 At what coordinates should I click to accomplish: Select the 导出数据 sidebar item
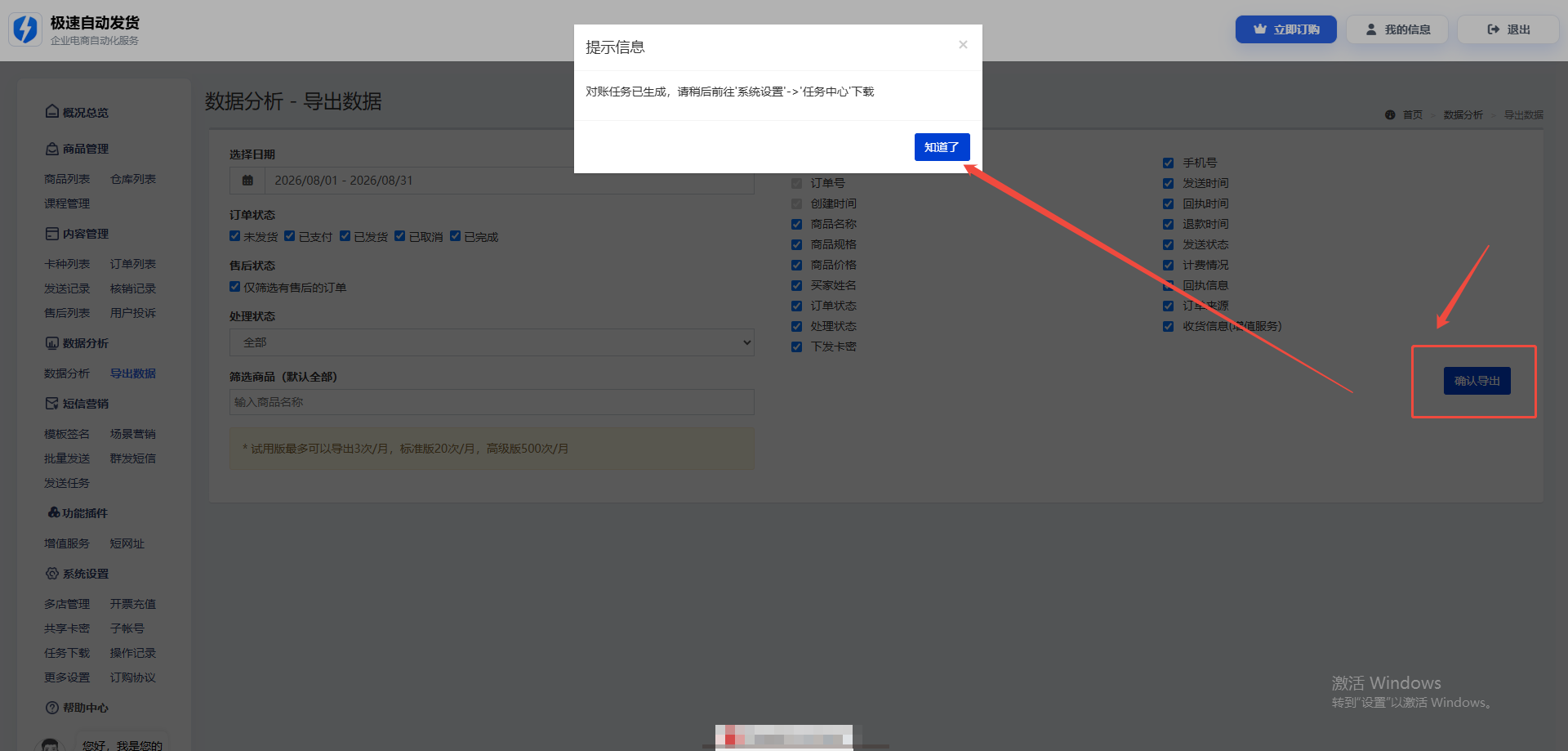pyautogui.click(x=133, y=373)
